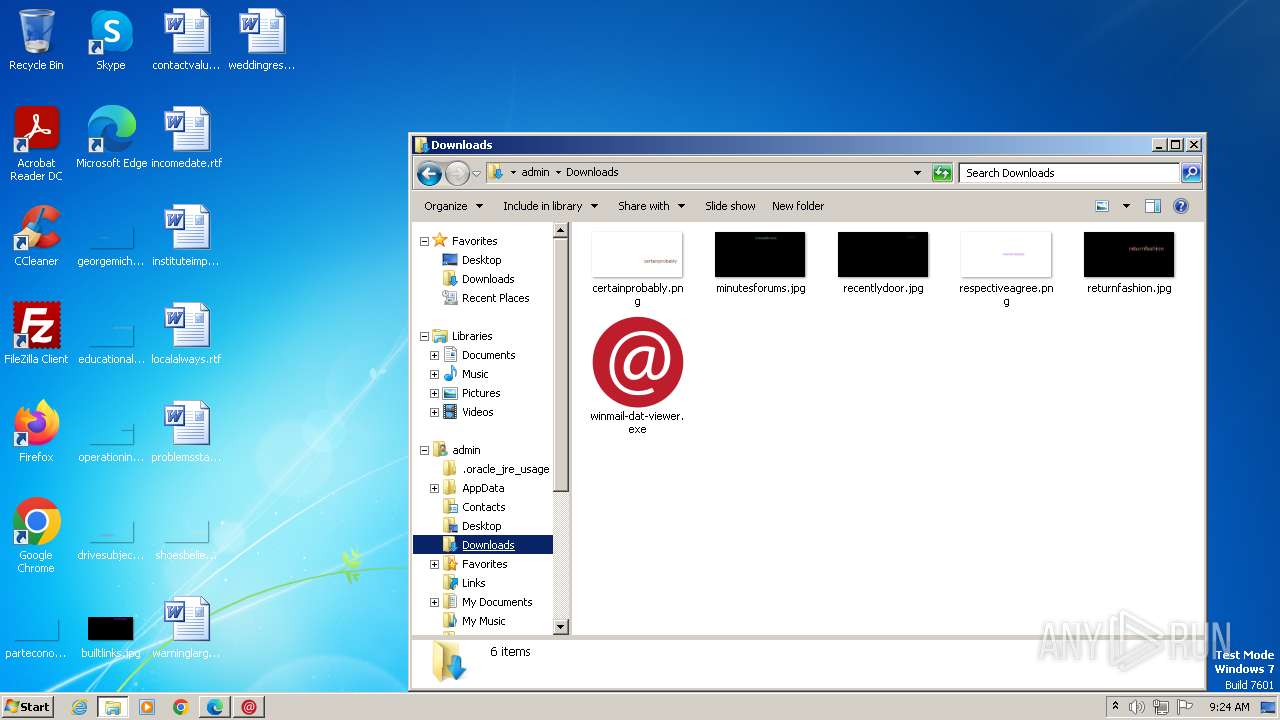This screenshot has height=720, width=1280.
Task: Select winmail-dat-viewer.exe in Downloads
Action: [x=637, y=376]
